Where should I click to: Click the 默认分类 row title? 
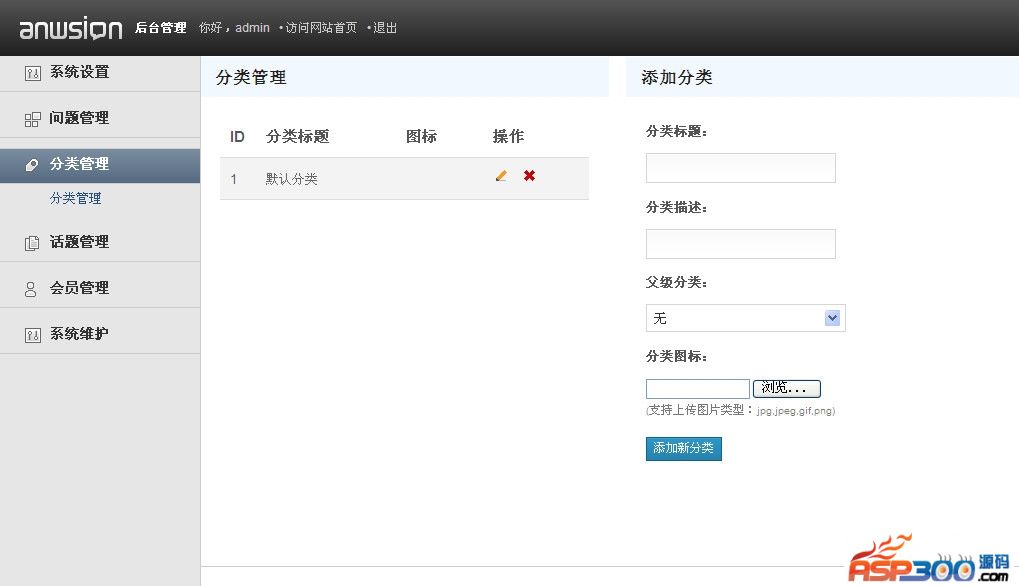click(x=291, y=179)
